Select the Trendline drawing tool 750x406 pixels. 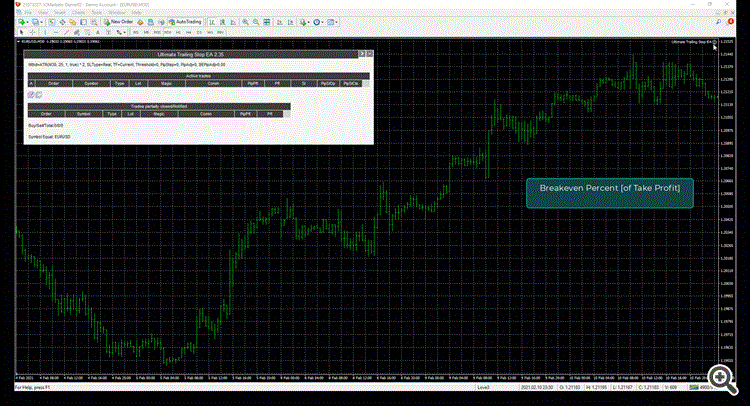66,33
